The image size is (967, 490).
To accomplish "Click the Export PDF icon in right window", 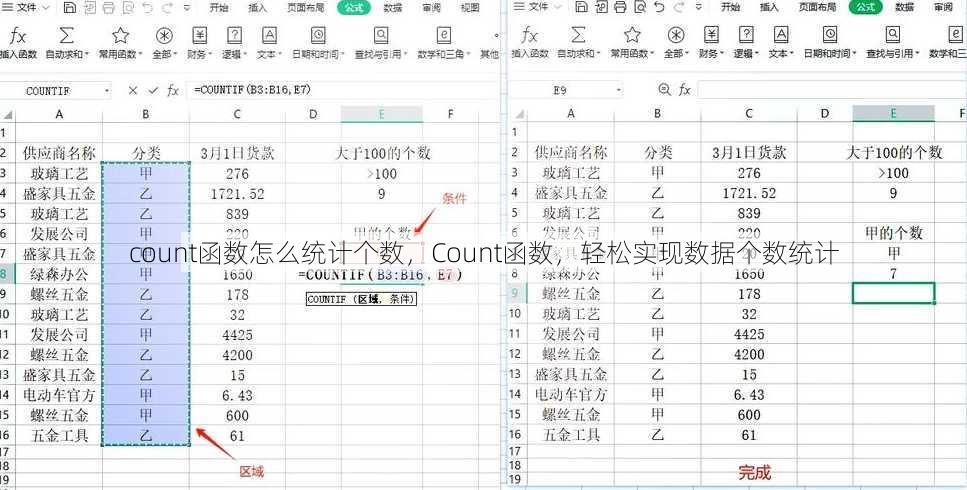I will pos(601,7).
